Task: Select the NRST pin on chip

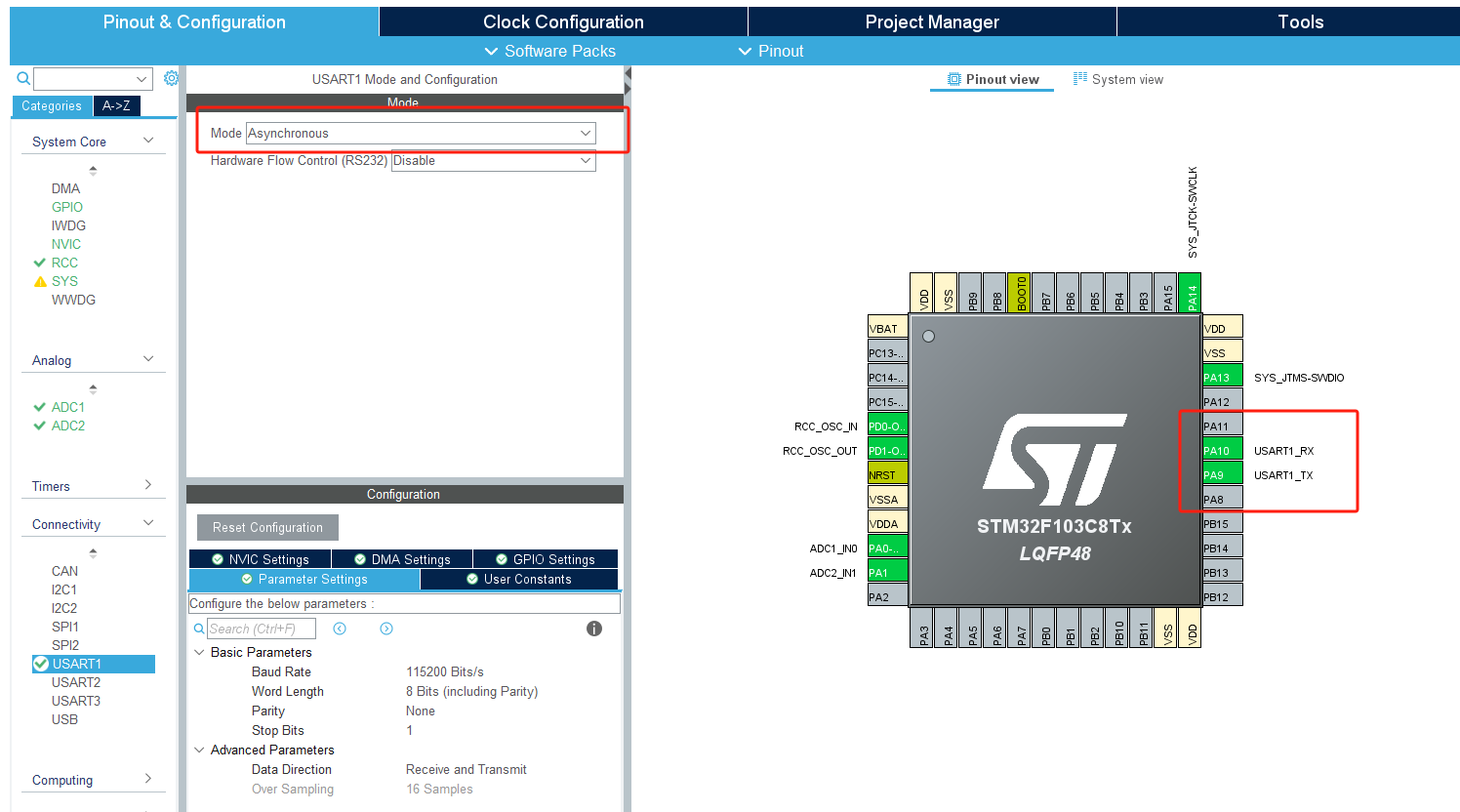Action: click(888, 474)
